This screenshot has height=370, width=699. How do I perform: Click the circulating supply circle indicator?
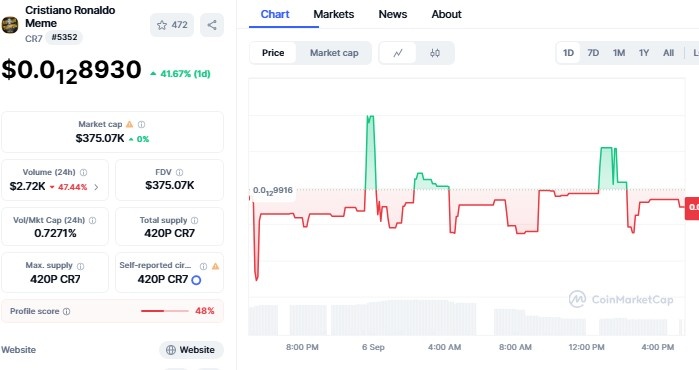click(x=196, y=280)
